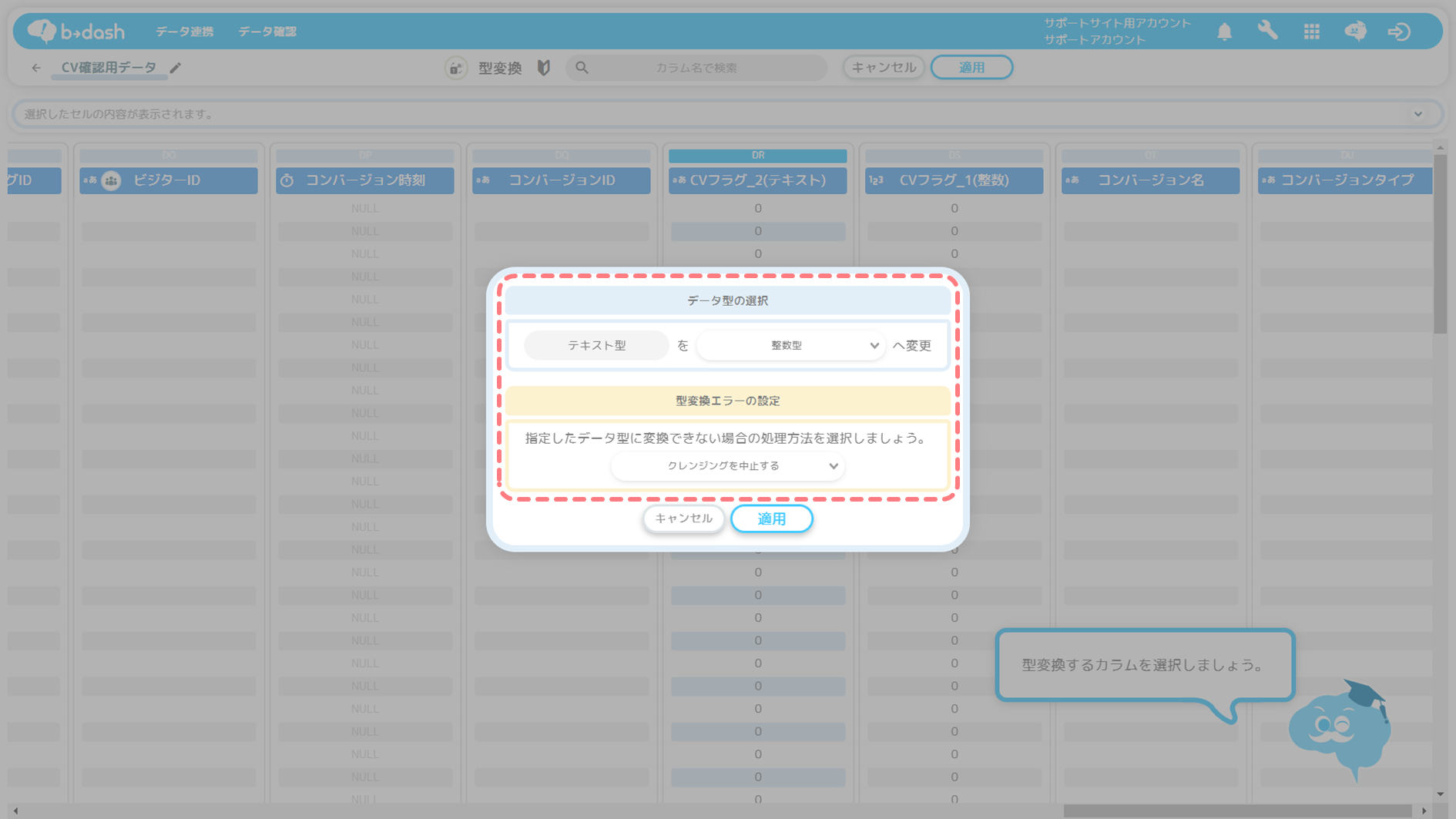Click the scroll-right arrow at bottom
This screenshot has width=1456, height=819.
tap(1424, 811)
